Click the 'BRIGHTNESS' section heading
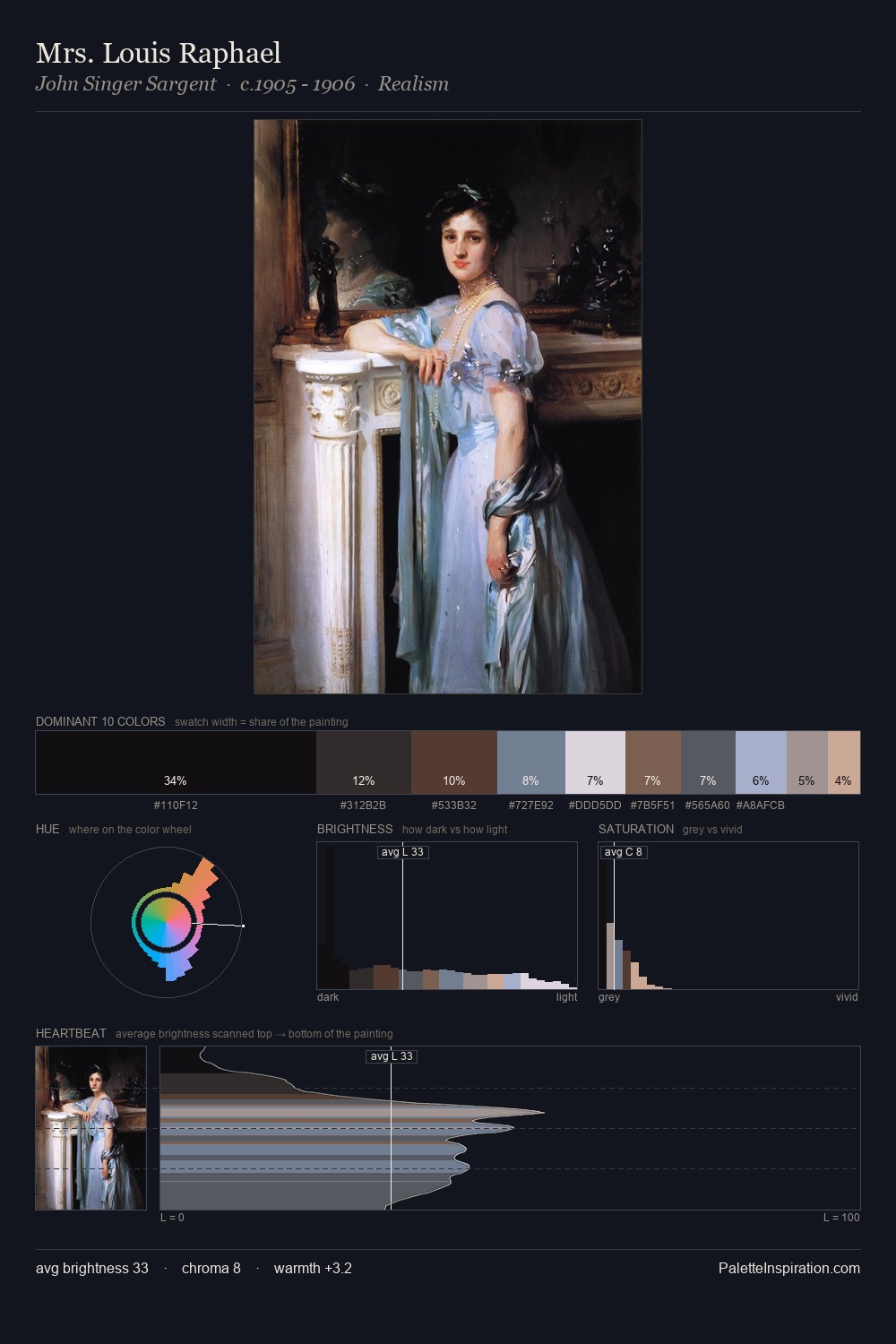The height and width of the screenshot is (1344, 896). click(x=355, y=829)
